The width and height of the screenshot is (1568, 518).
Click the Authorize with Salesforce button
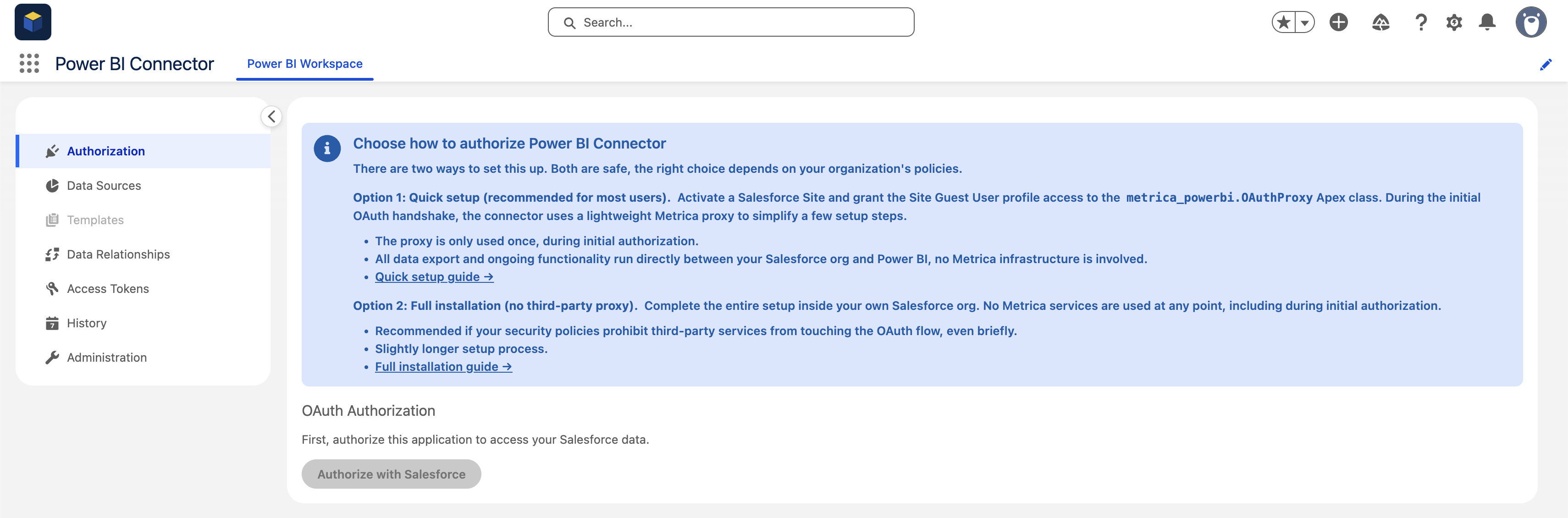(x=392, y=474)
